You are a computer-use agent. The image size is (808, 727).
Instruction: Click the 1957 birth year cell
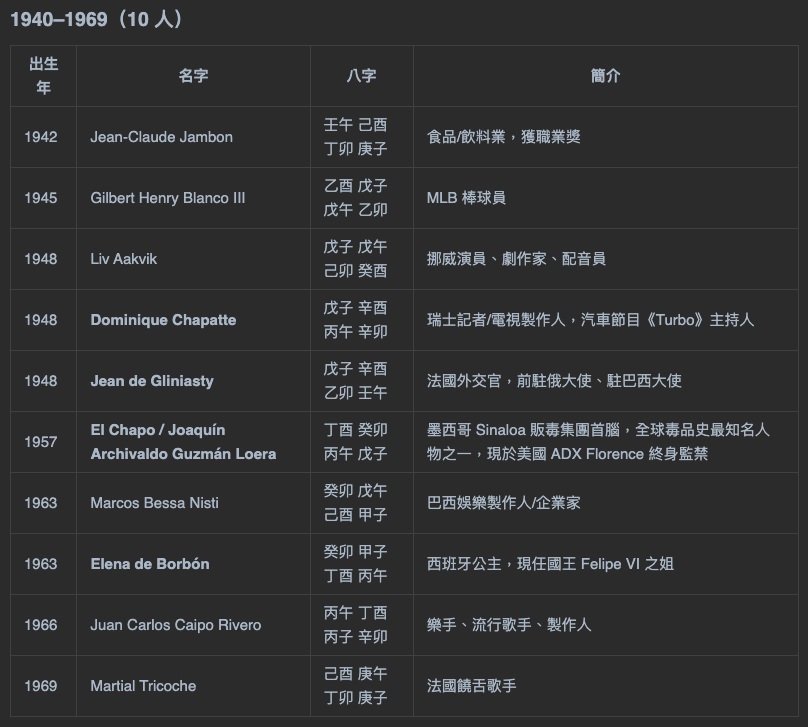click(41, 442)
